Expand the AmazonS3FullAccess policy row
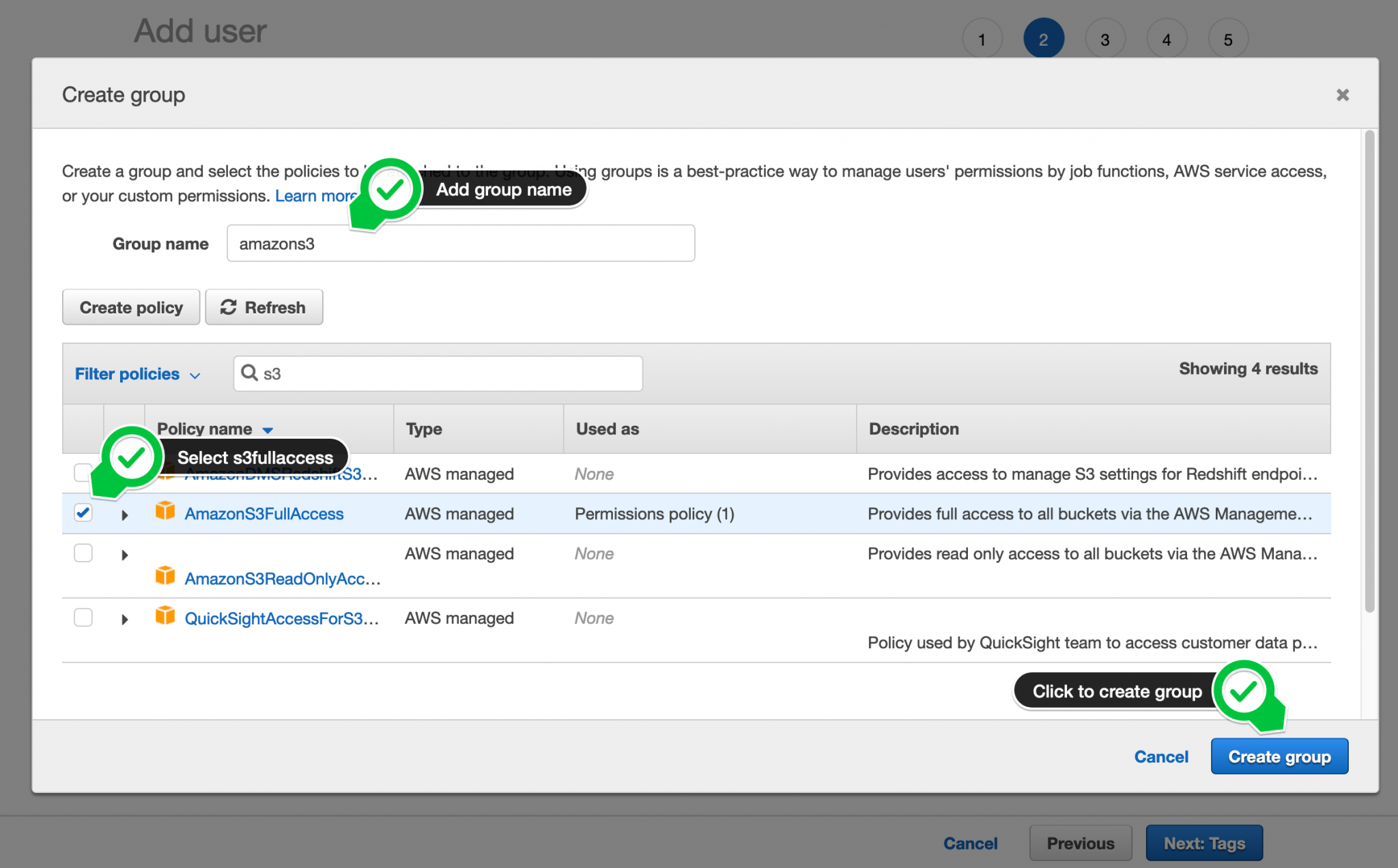Screen dimensions: 1398x868 tap(124, 515)
